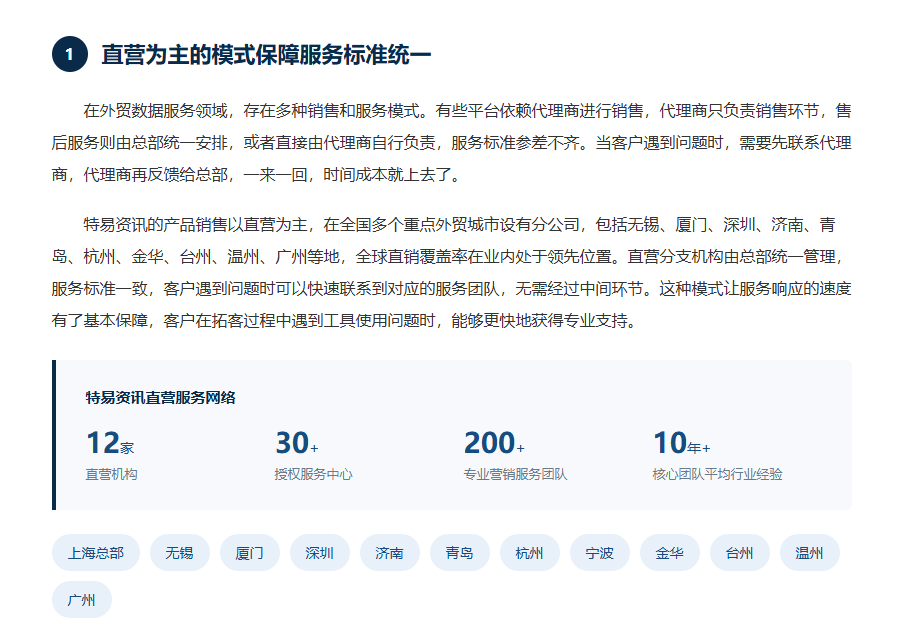Viewport: 903px width, 632px height.
Task: Click the 特易资讯直营服务网络 card title
Action: pyautogui.click(x=160, y=398)
